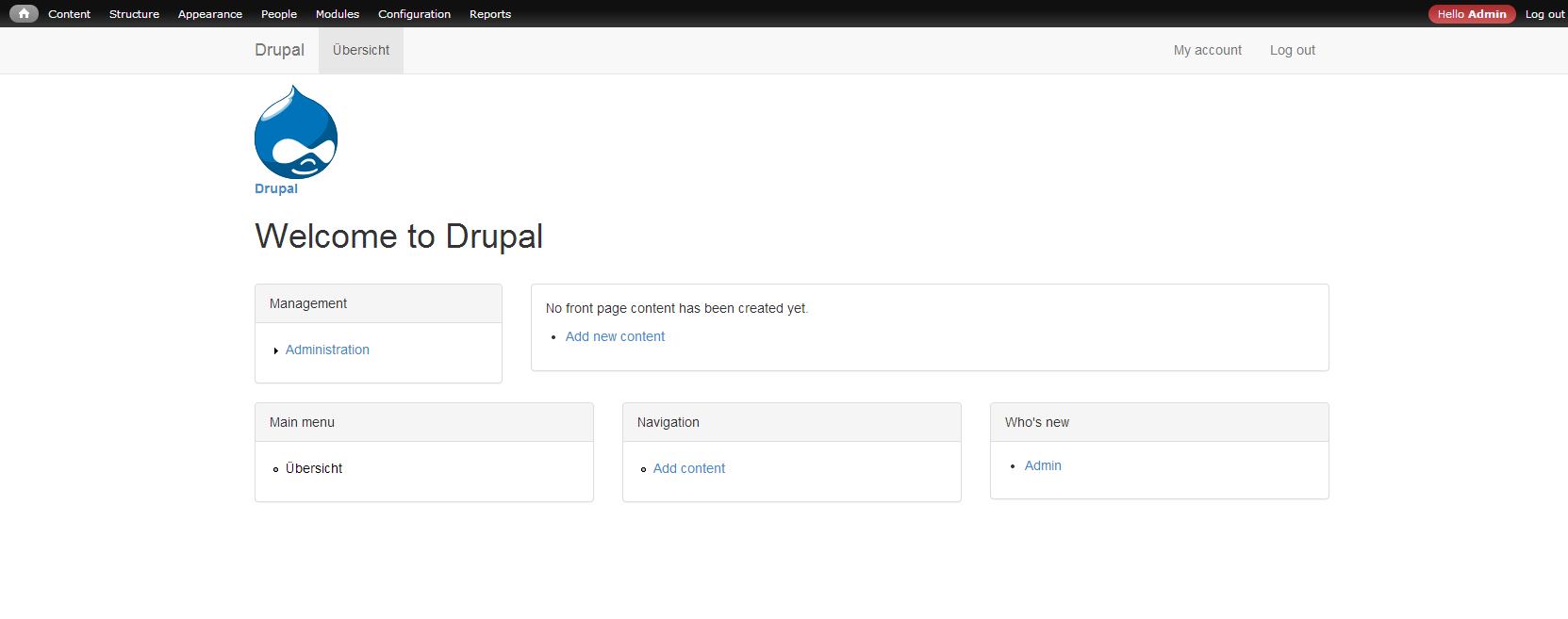Click the Hello Admin badge
This screenshot has height=619, width=1568.
pos(1472,14)
